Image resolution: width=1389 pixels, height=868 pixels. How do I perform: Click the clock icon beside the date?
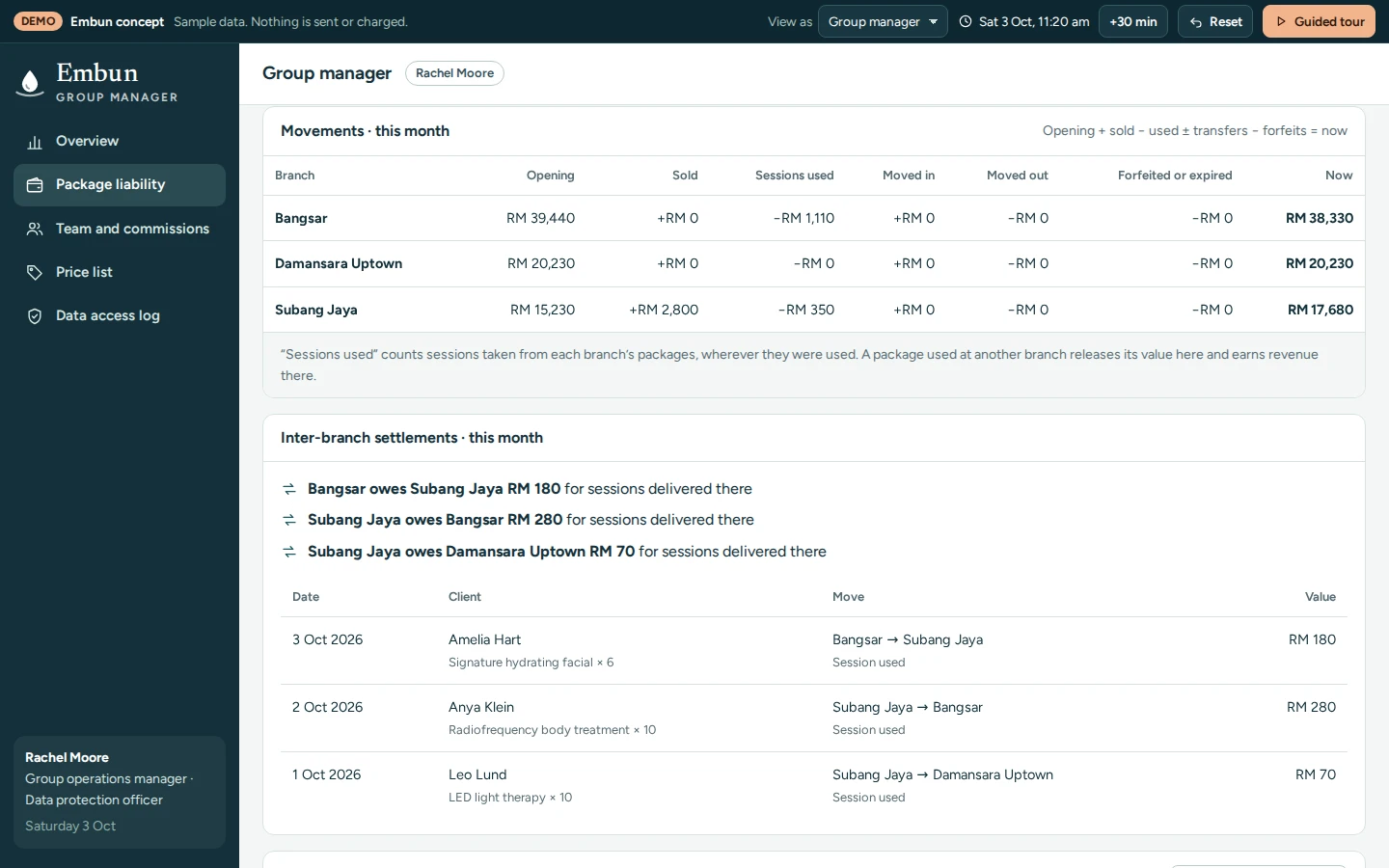click(x=966, y=21)
